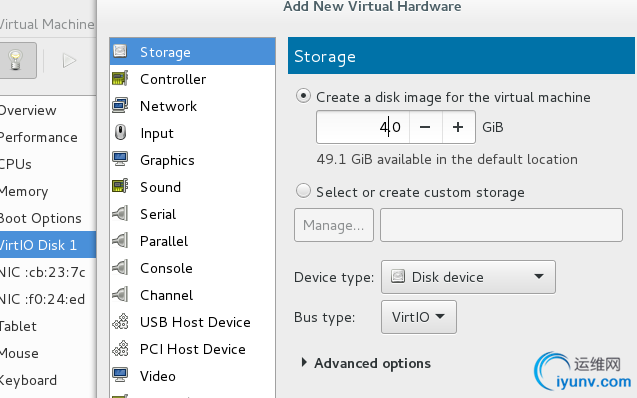This screenshot has width=637, height=398.
Task: Select the Sound card icon
Action: (x=120, y=186)
